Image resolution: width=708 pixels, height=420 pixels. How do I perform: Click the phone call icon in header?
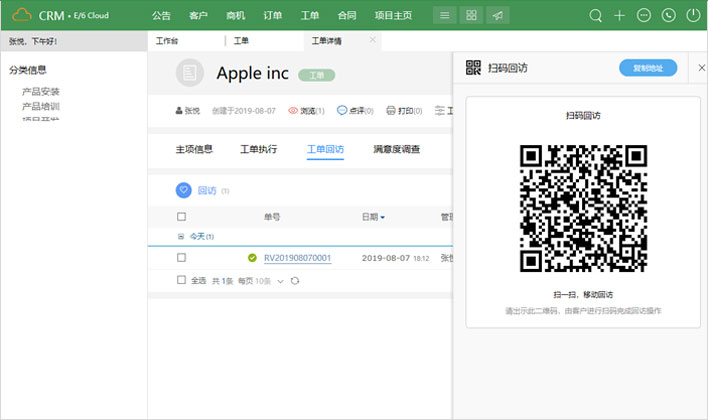pos(668,15)
